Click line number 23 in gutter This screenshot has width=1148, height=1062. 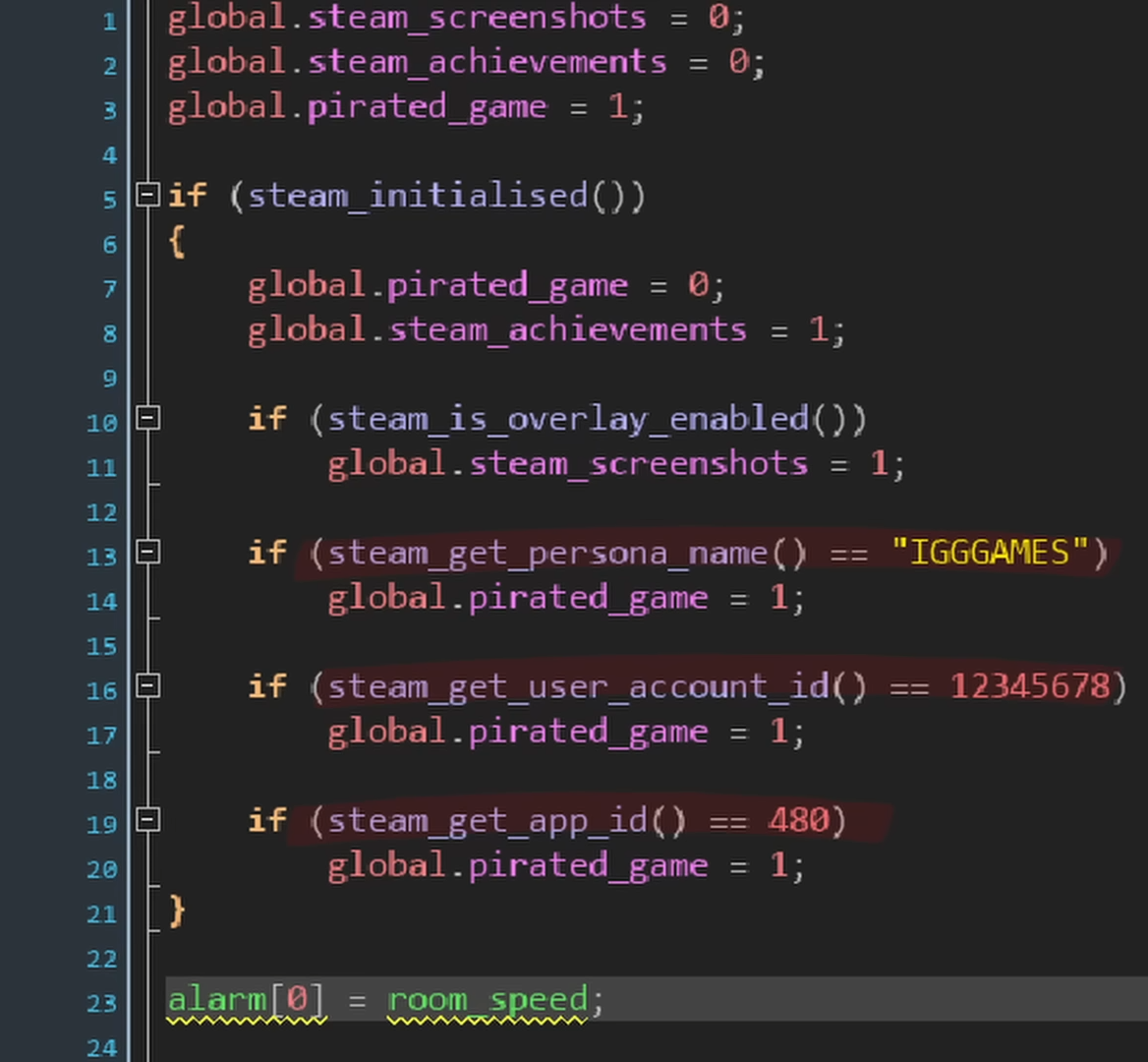click(x=102, y=1003)
